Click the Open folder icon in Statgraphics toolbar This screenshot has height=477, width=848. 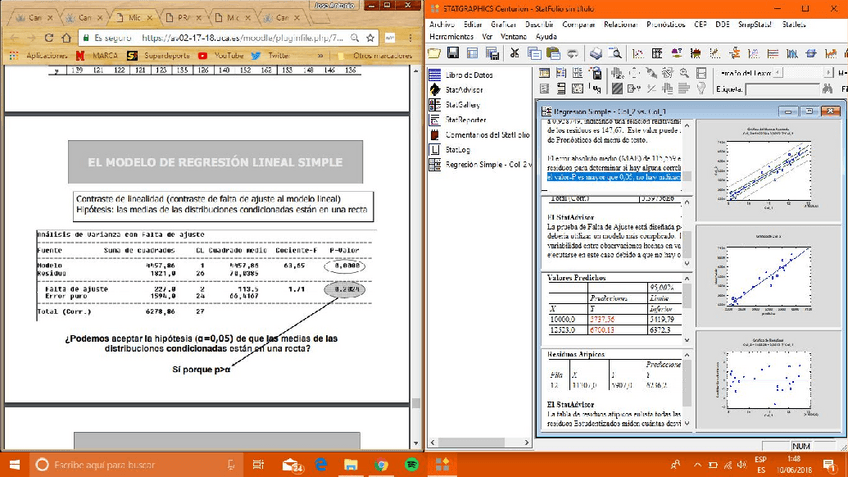pyautogui.click(x=436, y=53)
